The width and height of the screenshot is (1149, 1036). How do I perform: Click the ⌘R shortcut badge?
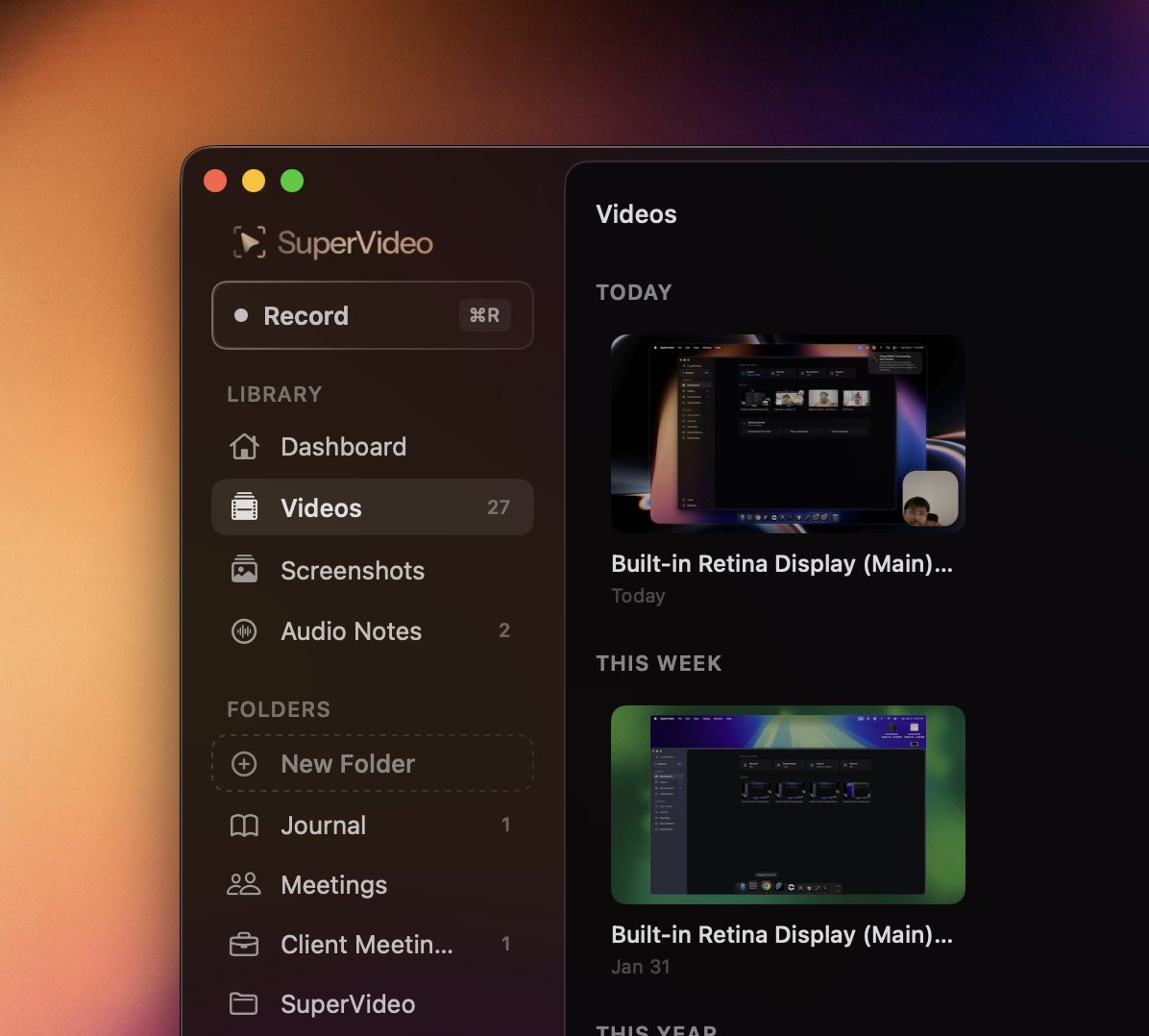pyautogui.click(x=484, y=315)
